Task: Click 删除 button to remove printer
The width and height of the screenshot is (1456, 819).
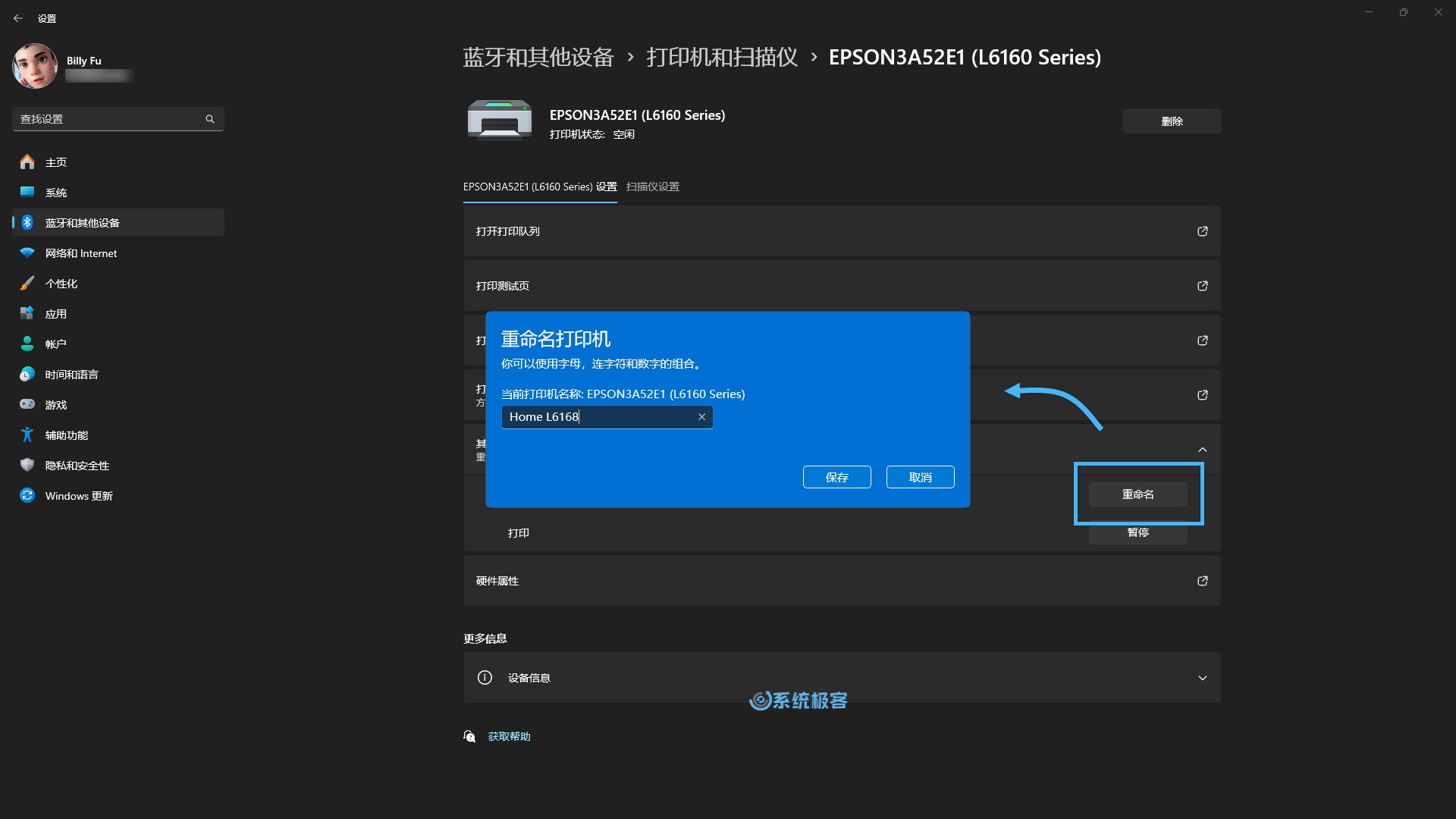Action: [x=1172, y=121]
